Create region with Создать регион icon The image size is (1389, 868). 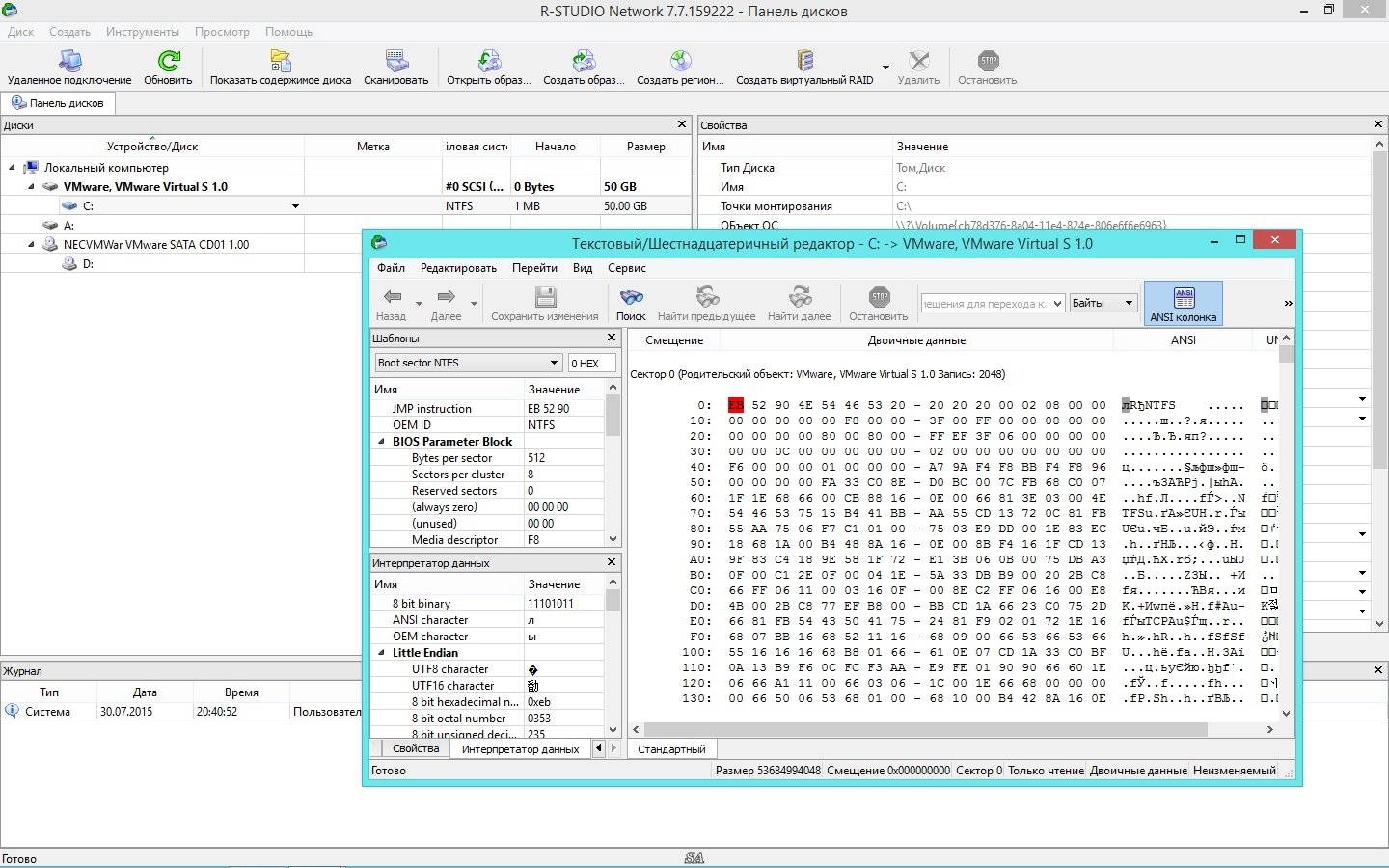coord(681,62)
